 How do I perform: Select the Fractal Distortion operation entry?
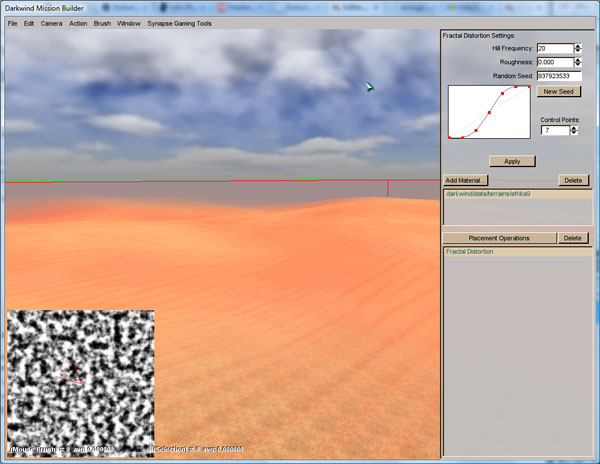coord(470,251)
